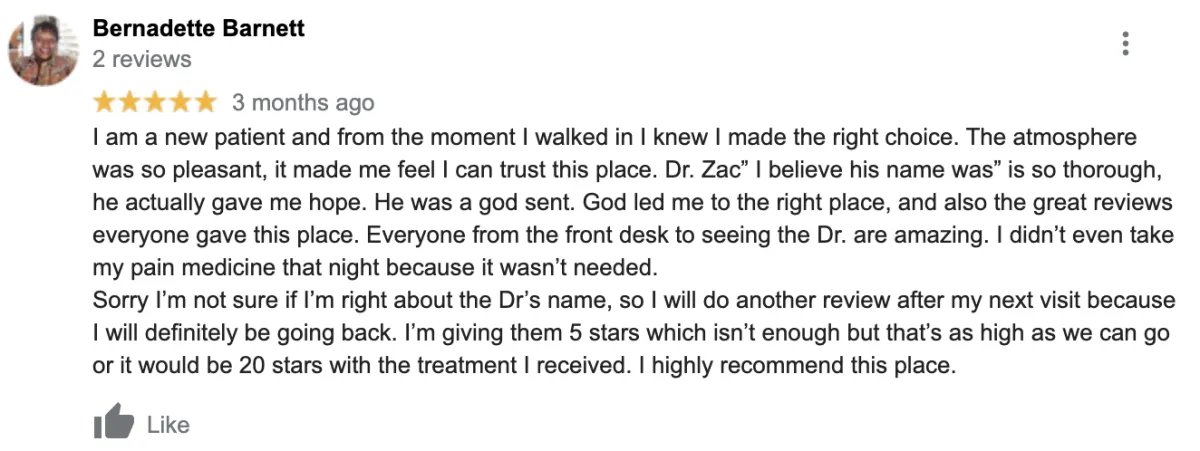Click "I highly recommend this place" sentence
Viewport: 1200px width, 451px height.
click(x=795, y=365)
